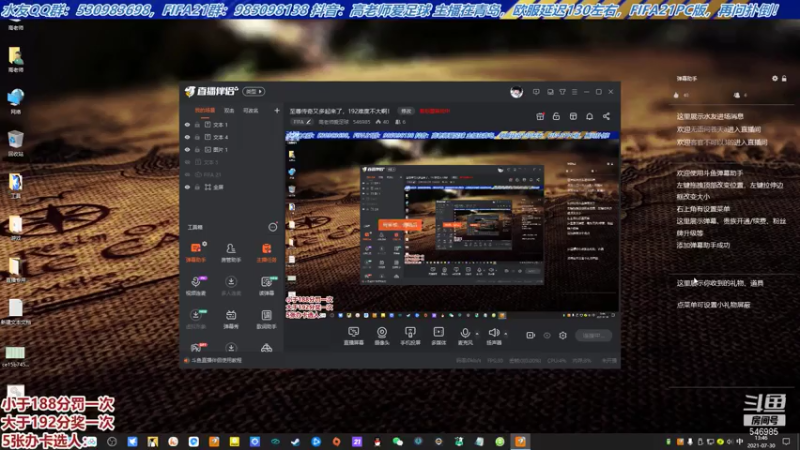Edit the FIFA category tag
The width and height of the screenshot is (800, 450).
302,122
